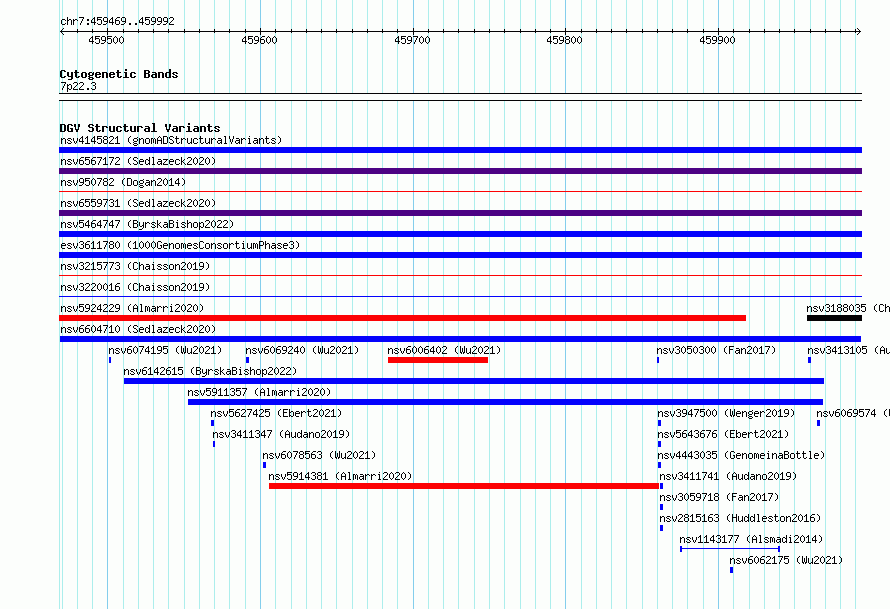Click the 459600 ruler position label
890x609 pixels.
[x=259, y=40]
